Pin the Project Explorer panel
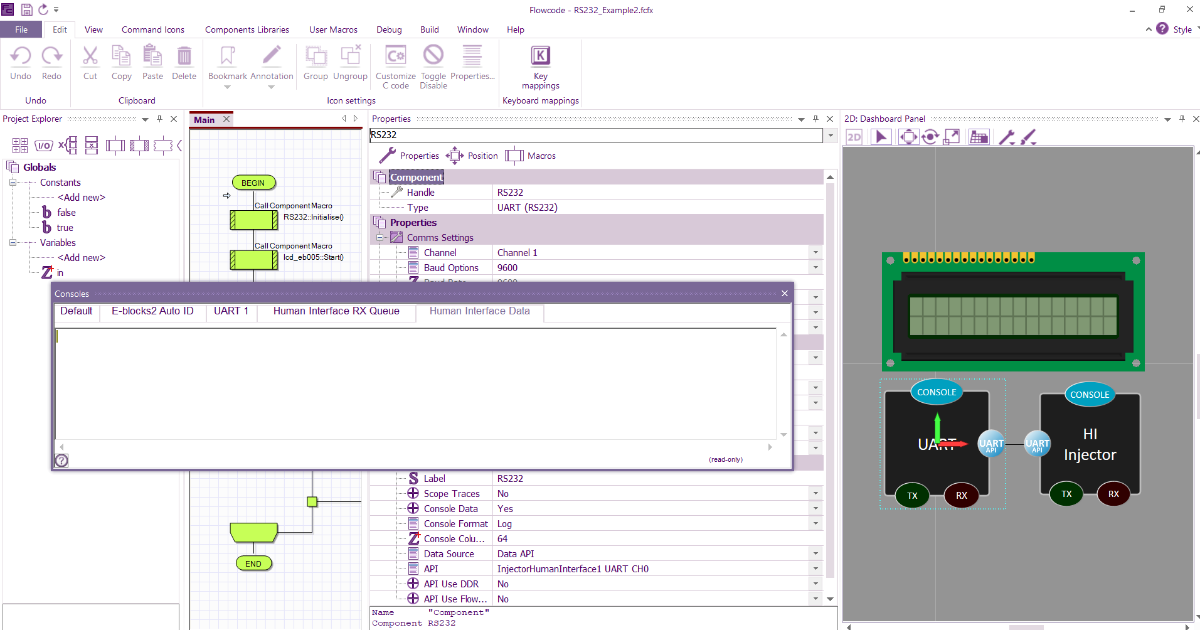 pos(158,118)
